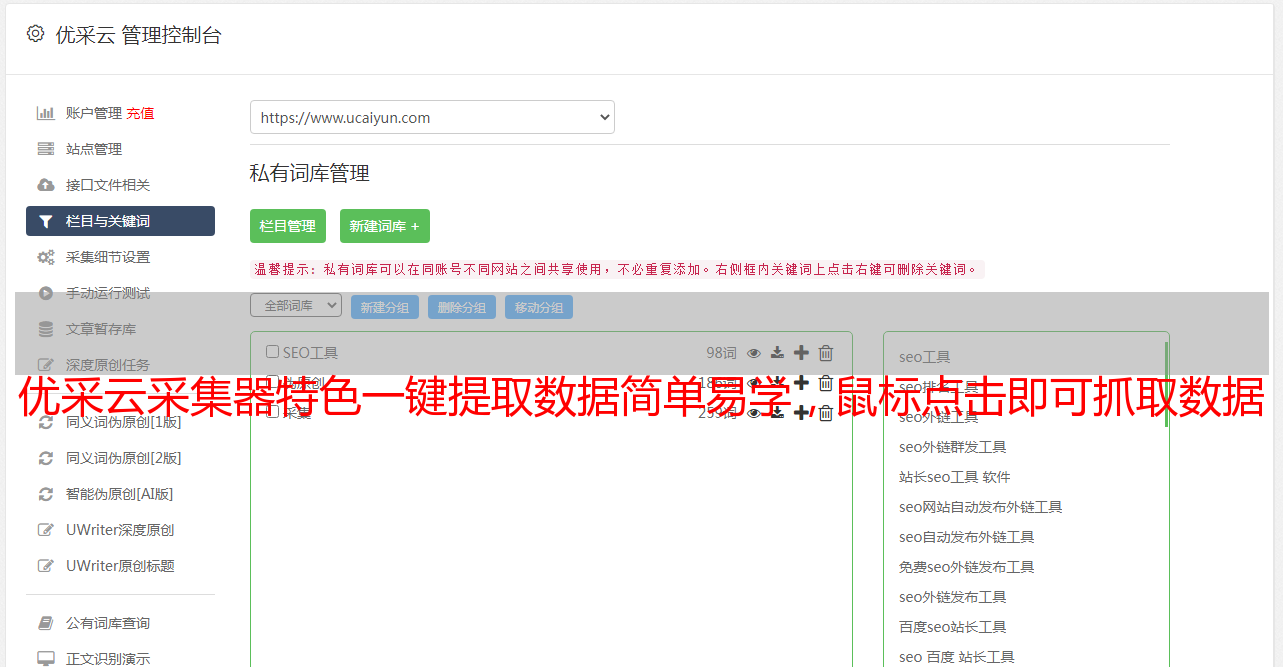Screen dimensions: 1283x667
Task: Open 文章暂存库 via its database icon
Action: (46, 329)
